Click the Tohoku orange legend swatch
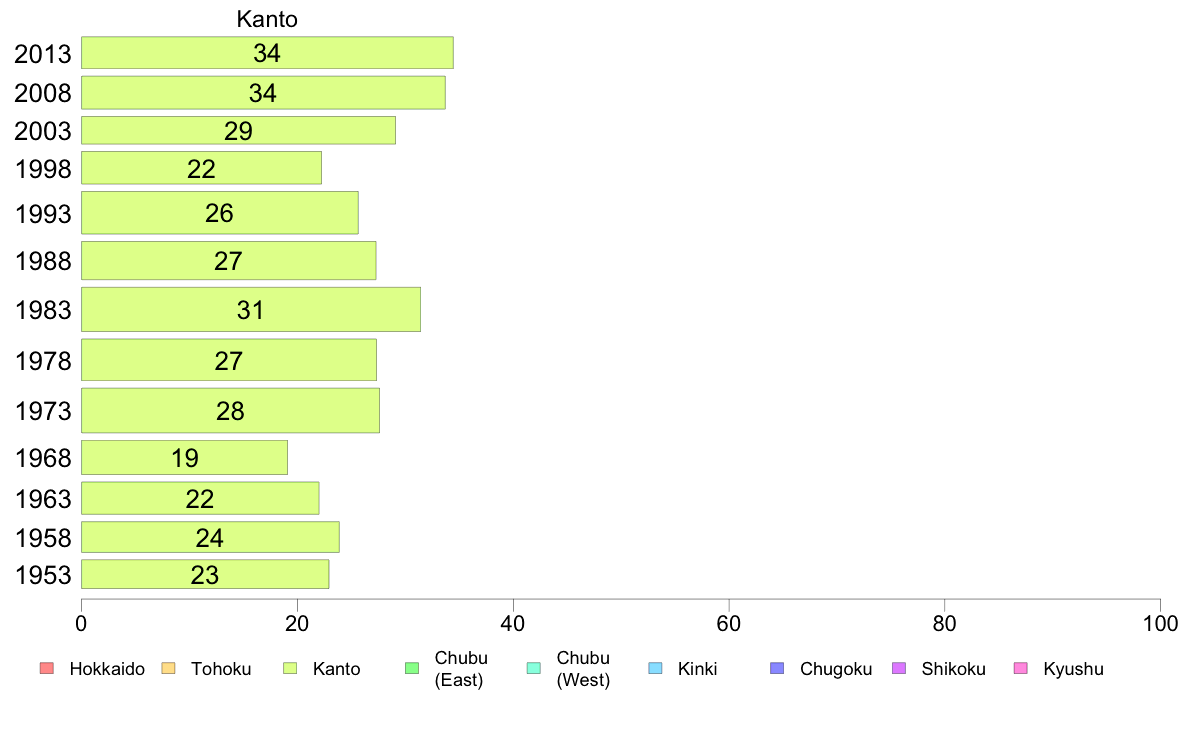 coord(168,669)
